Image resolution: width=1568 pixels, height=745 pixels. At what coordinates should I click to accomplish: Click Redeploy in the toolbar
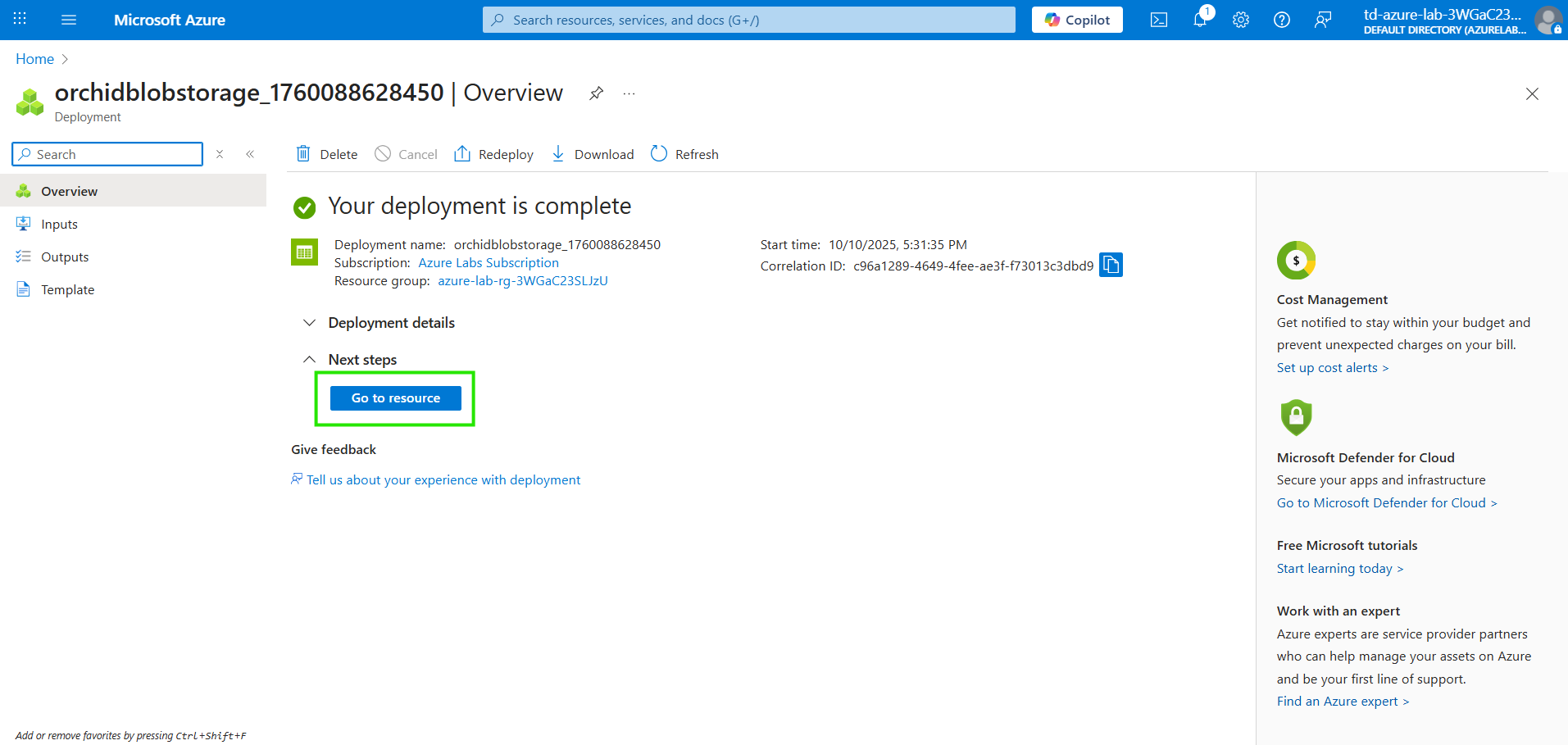[x=493, y=154]
